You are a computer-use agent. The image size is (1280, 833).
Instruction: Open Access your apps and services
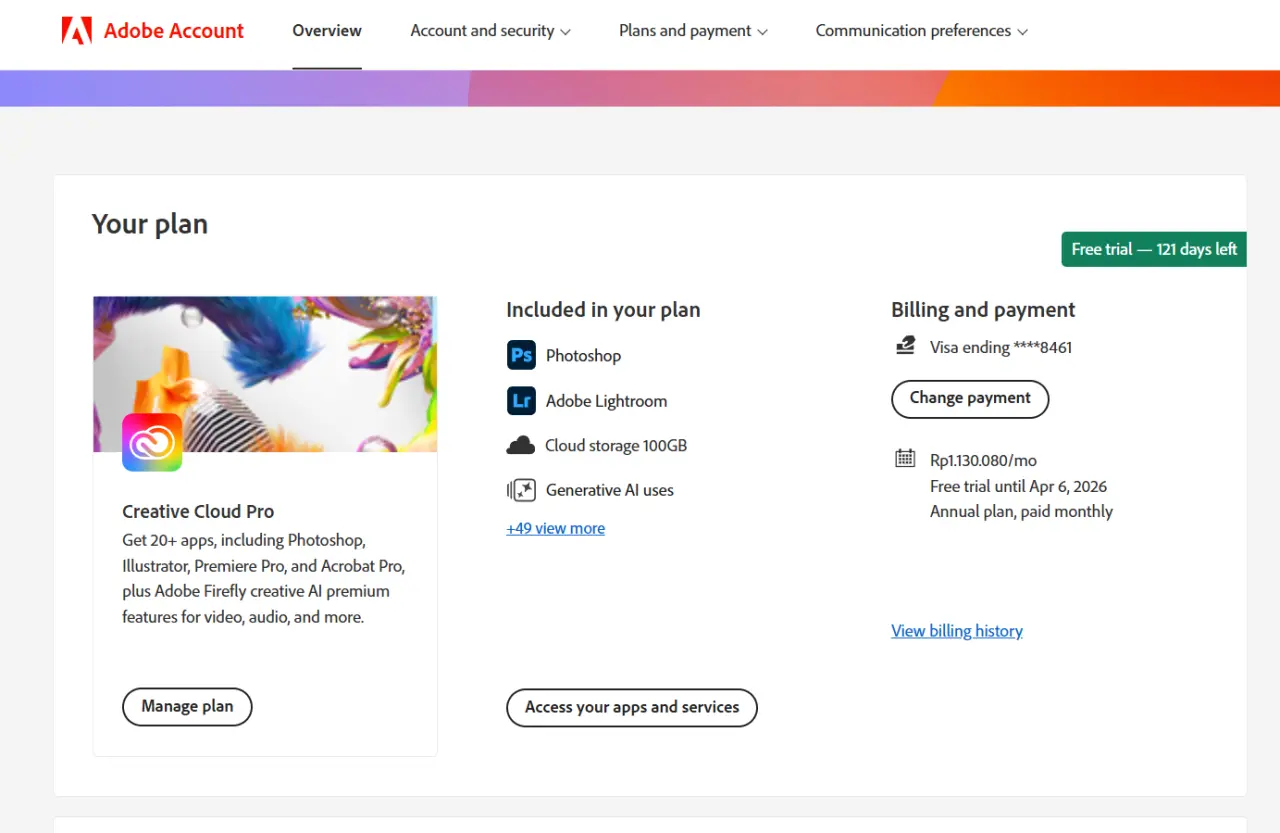pyautogui.click(x=632, y=707)
